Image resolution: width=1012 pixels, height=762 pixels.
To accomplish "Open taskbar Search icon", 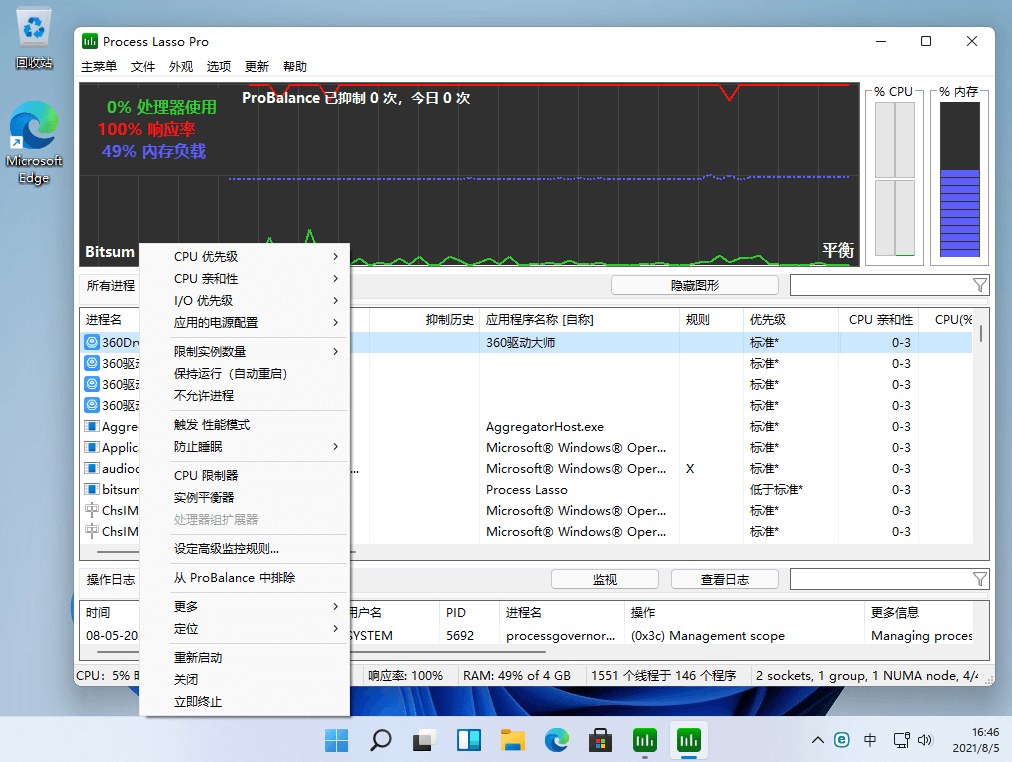I will [x=380, y=740].
